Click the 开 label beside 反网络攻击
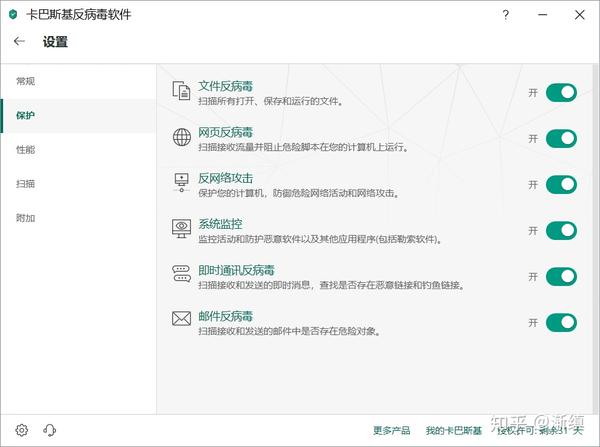This screenshot has width=600, height=447. click(x=533, y=185)
